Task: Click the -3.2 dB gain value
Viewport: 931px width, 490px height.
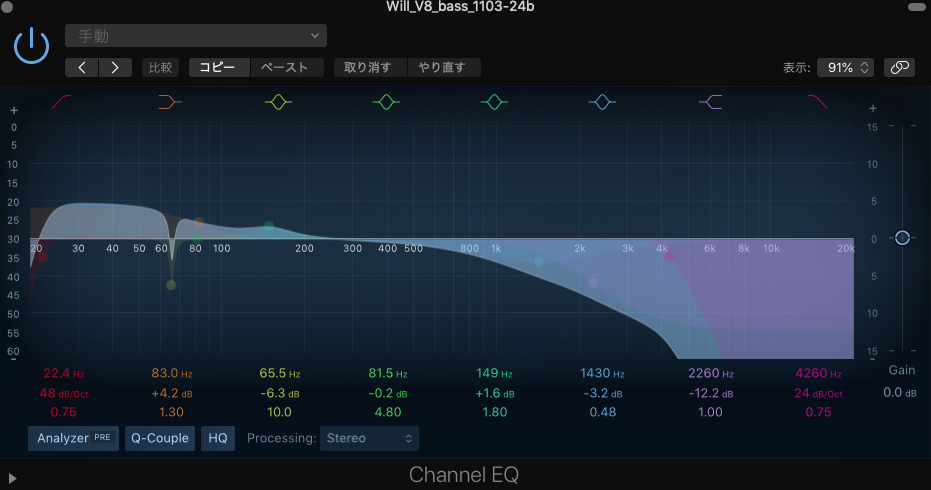Action: pos(602,393)
